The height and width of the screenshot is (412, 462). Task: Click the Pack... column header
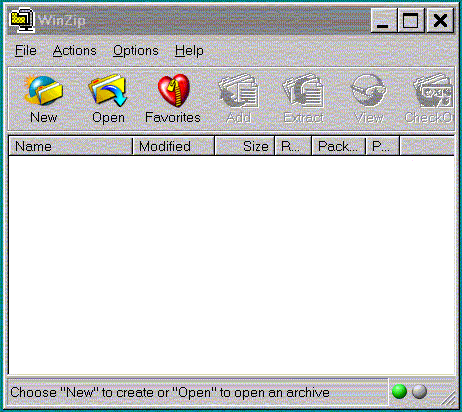[338, 146]
